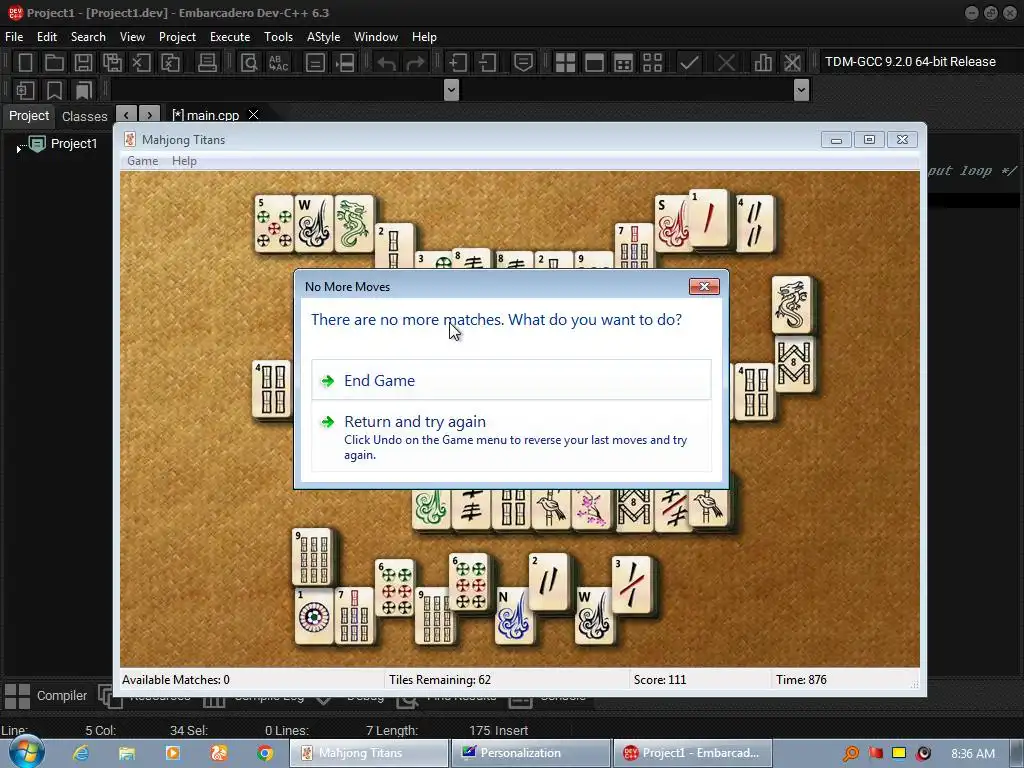Choose End Game in the dialog
Viewport: 1024px width, 768px height.
point(511,380)
